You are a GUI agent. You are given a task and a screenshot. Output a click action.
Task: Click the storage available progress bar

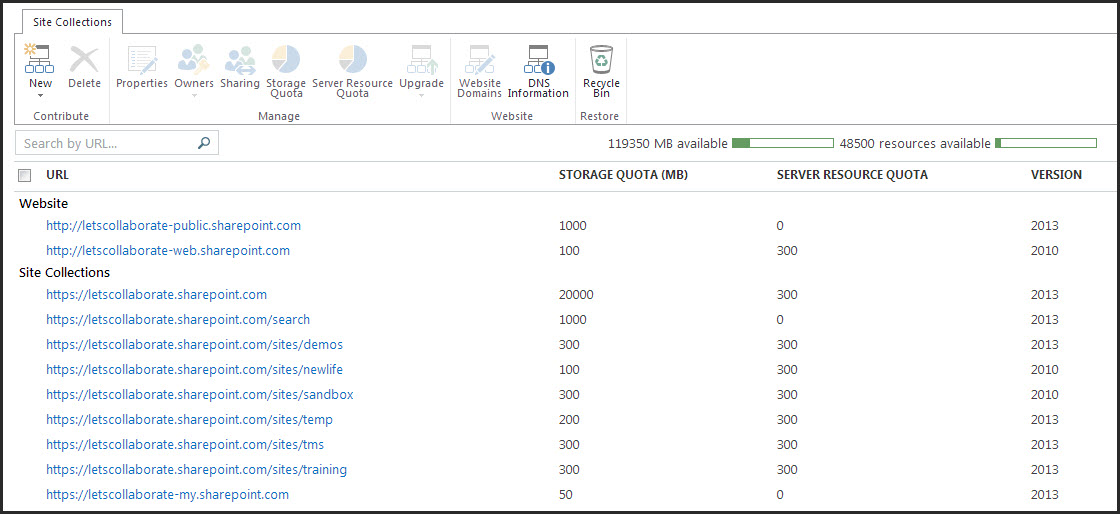[x=782, y=144]
